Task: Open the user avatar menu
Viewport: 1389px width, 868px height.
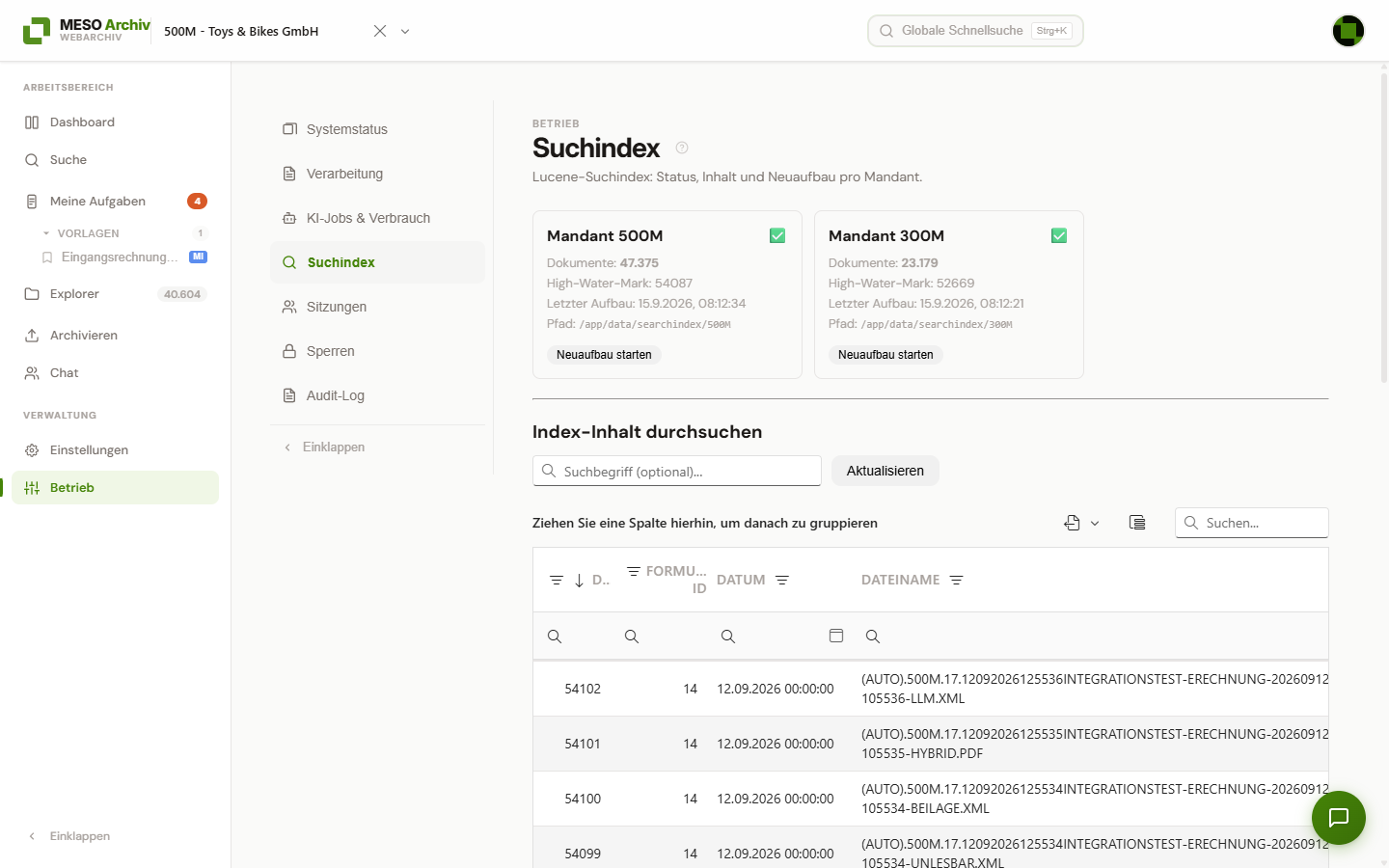Action: 1348,31
